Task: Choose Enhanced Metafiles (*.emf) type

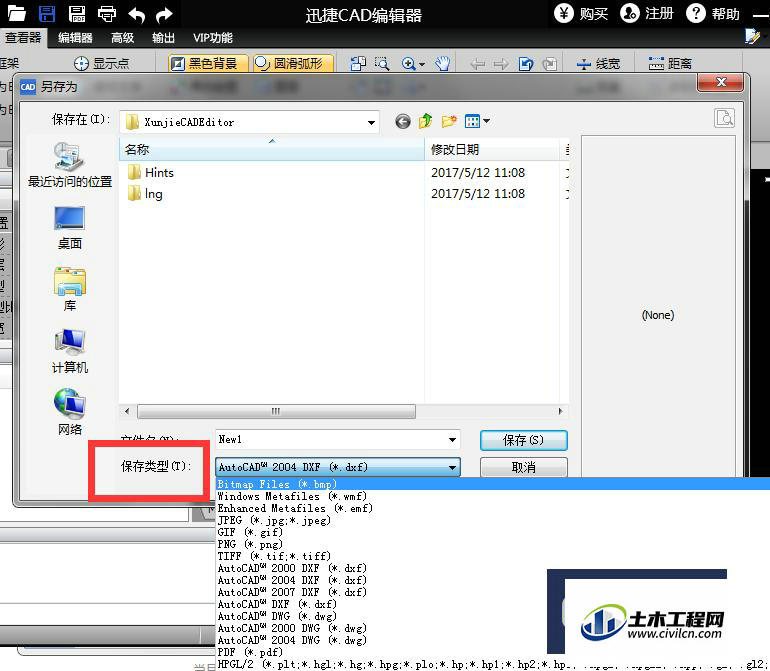Action: (295, 508)
